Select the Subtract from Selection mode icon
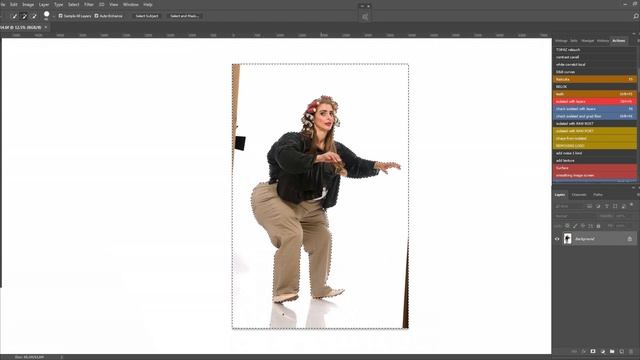640x360 pixels. (34, 16)
